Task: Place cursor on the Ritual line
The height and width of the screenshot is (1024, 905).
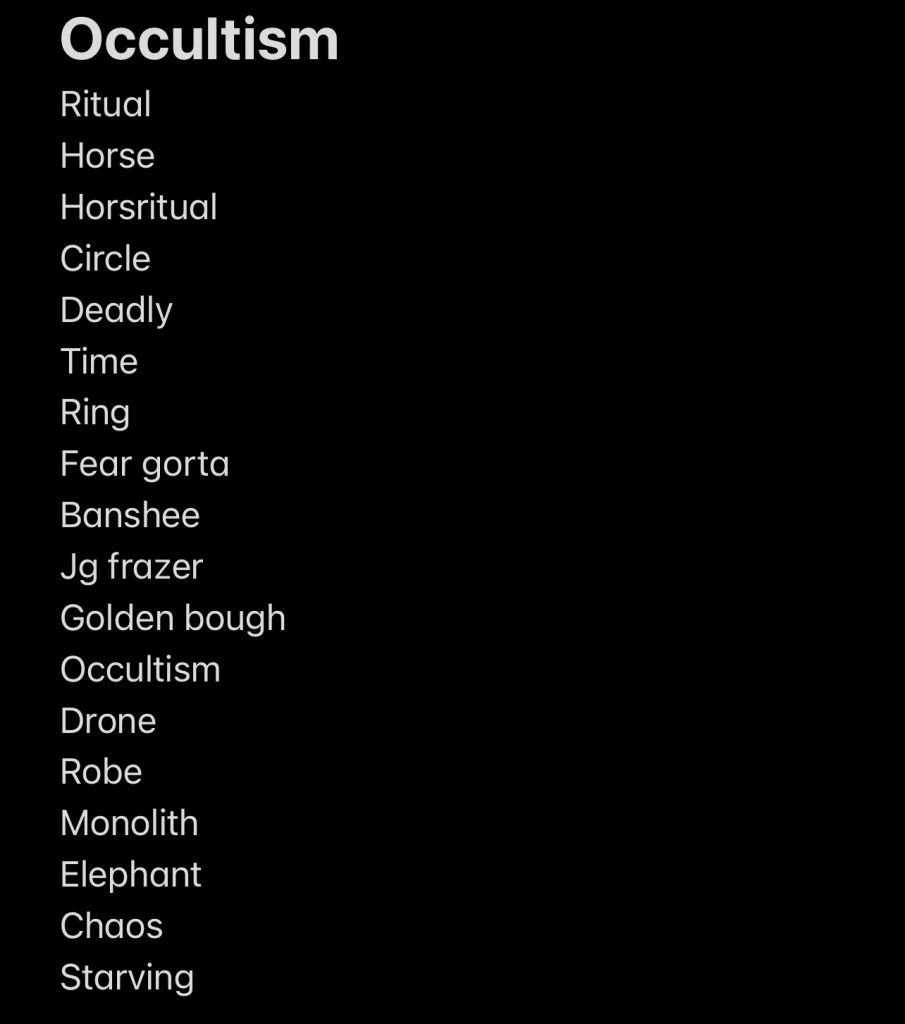Action: coord(106,104)
